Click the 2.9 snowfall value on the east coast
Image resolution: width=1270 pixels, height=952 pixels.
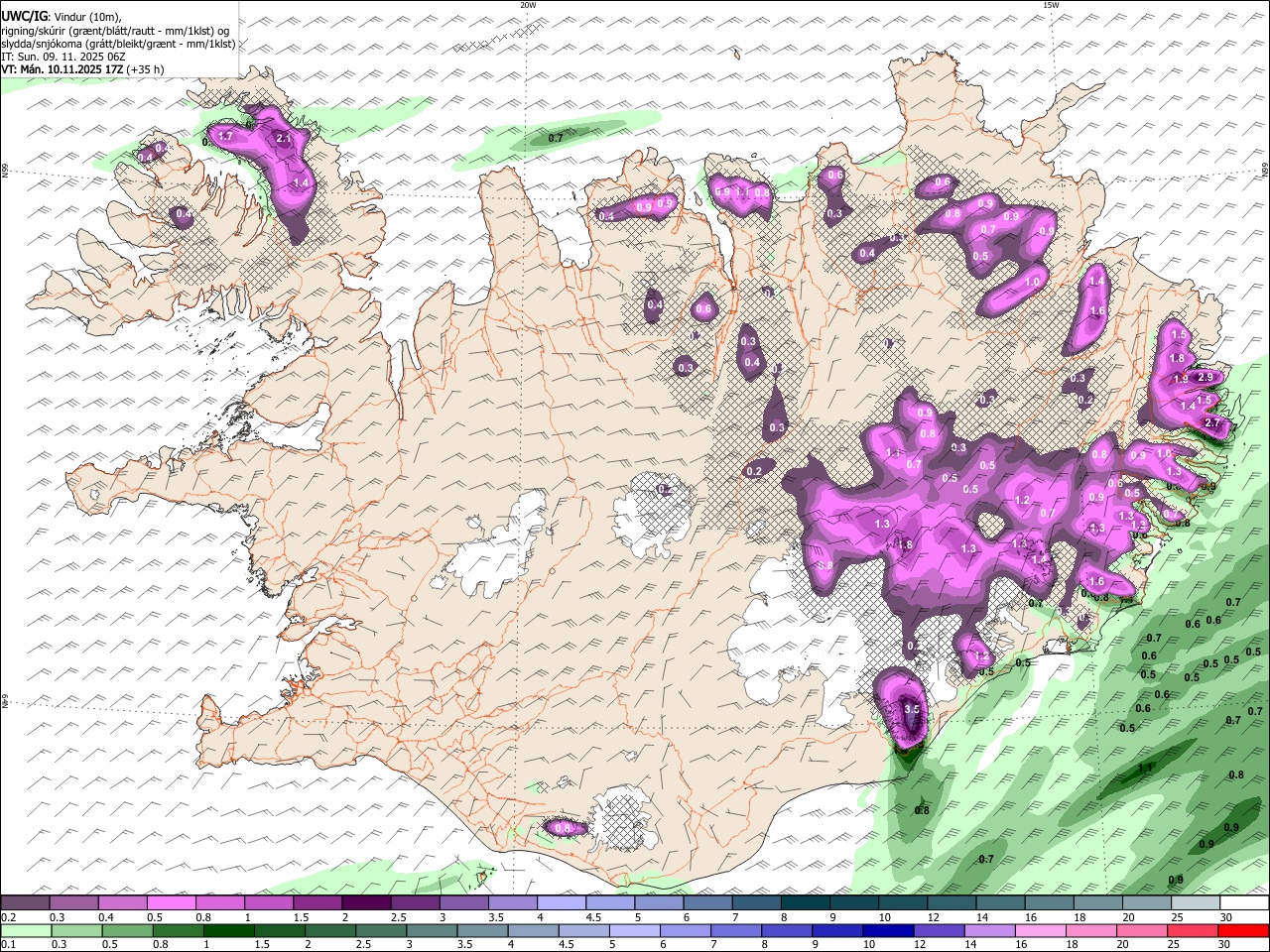[x=1206, y=377]
